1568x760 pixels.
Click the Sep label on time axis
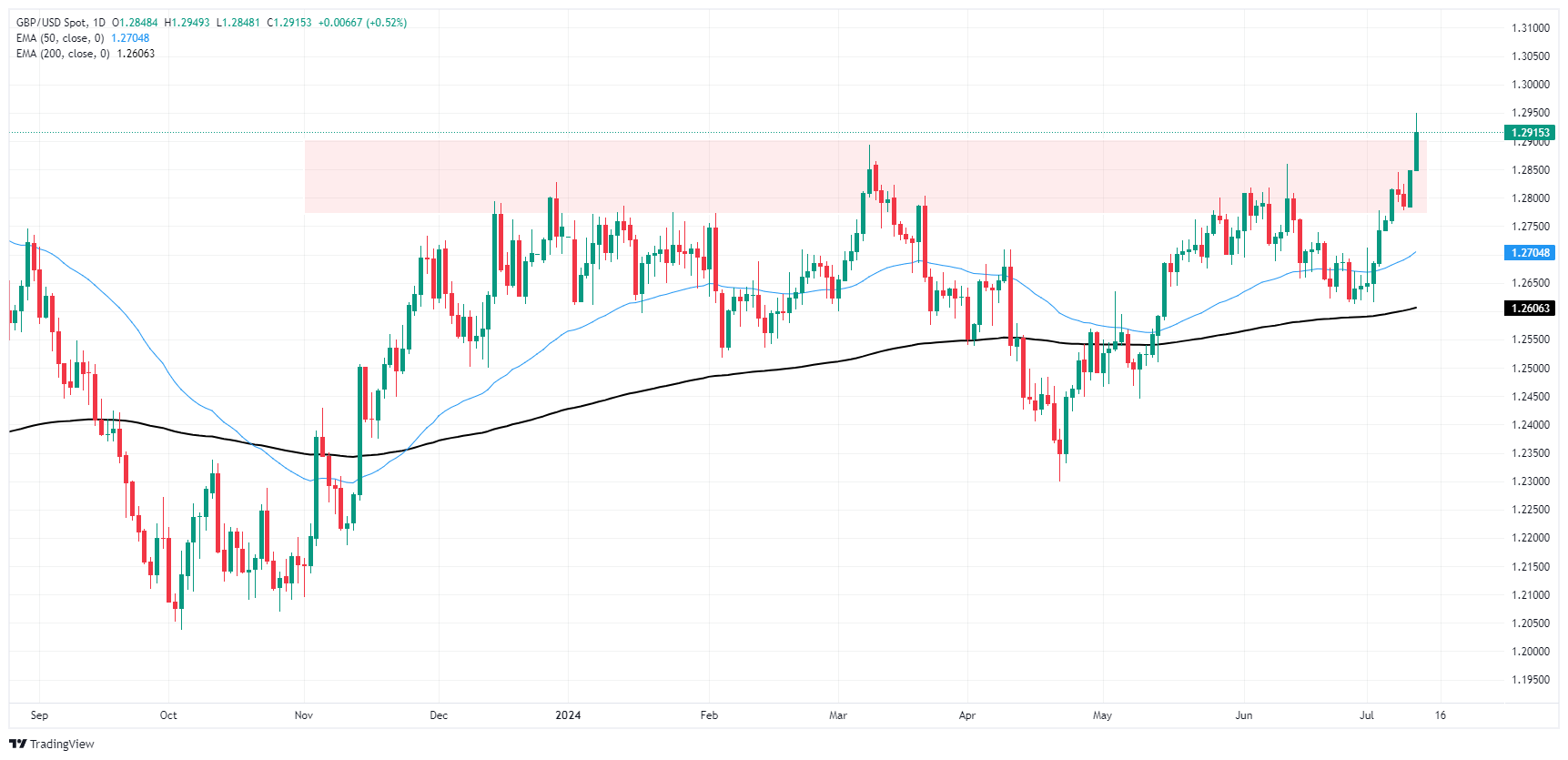coord(39,715)
